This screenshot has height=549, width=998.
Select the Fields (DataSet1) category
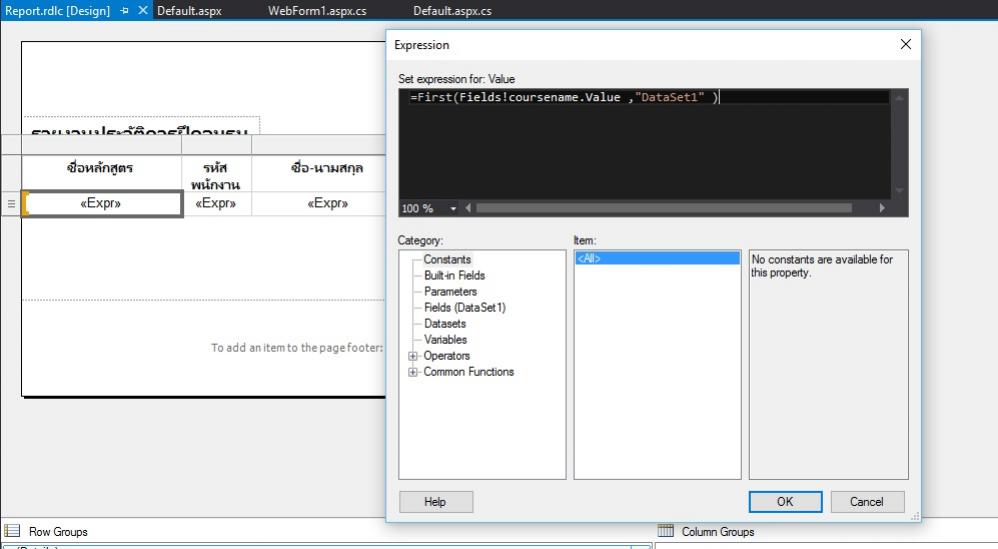pyautogui.click(x=465, y=307)
